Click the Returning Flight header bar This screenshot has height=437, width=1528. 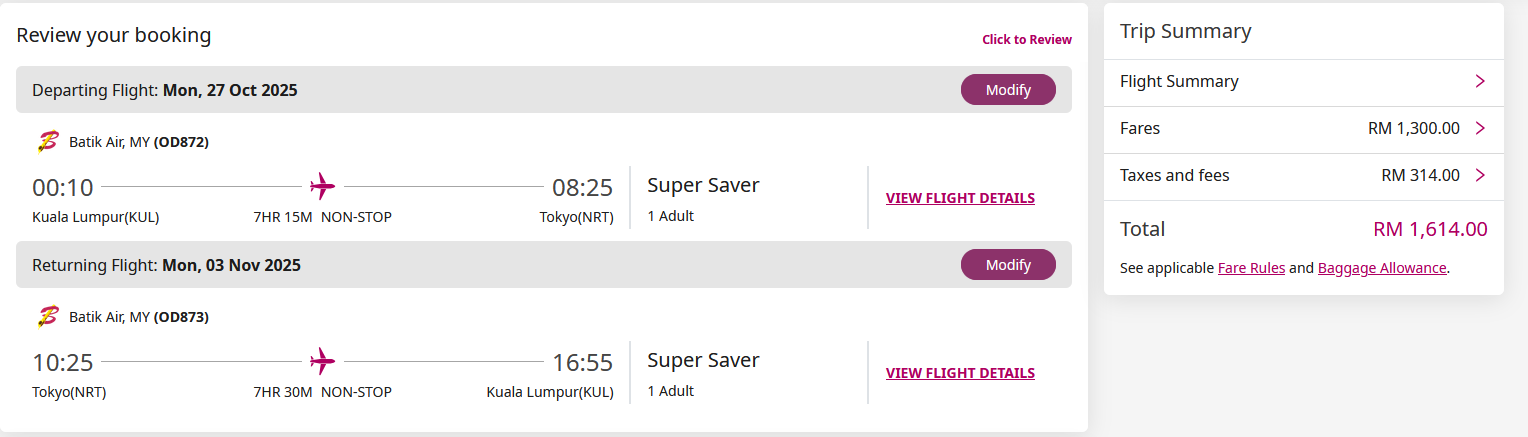click(x=544, y=265)
